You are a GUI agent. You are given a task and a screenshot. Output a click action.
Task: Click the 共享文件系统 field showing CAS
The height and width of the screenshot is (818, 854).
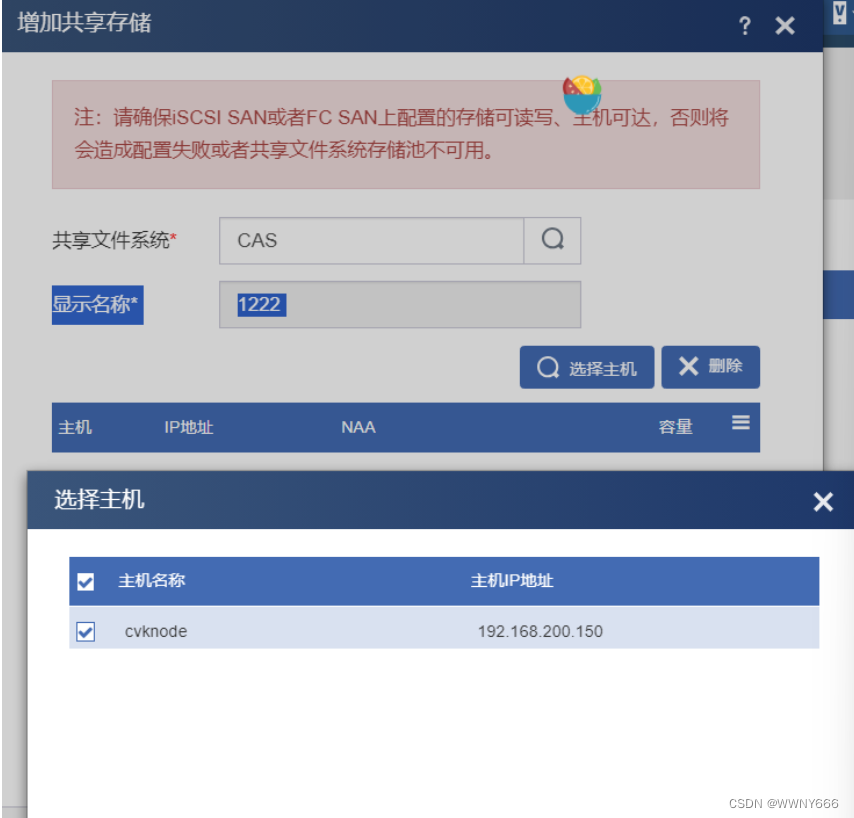(371, 240)
